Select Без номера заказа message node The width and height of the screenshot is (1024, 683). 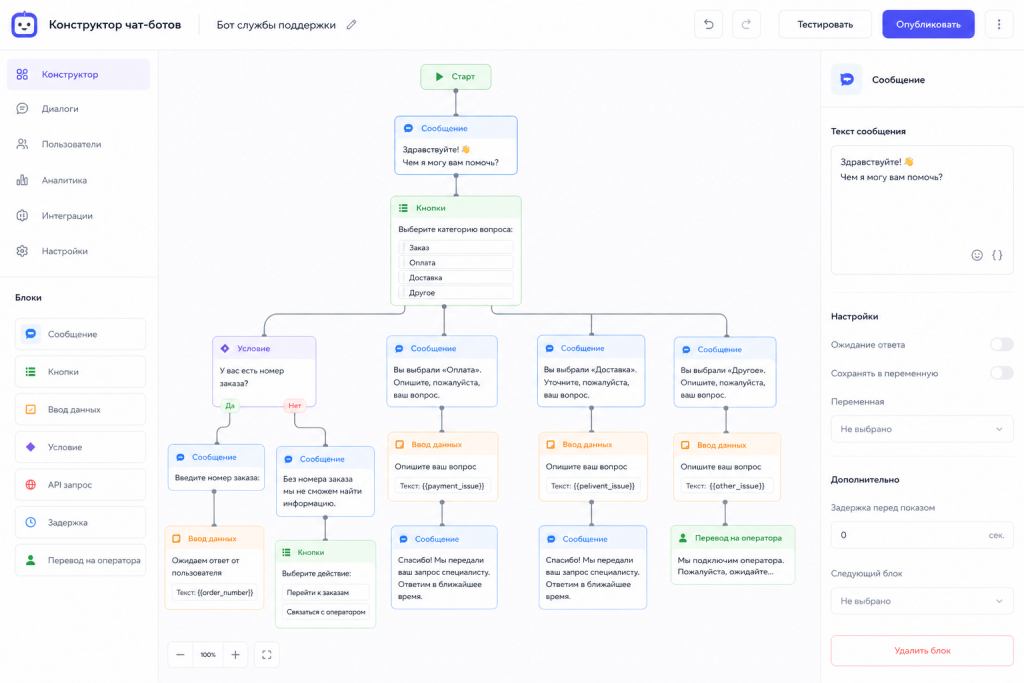tap(325, 481)
